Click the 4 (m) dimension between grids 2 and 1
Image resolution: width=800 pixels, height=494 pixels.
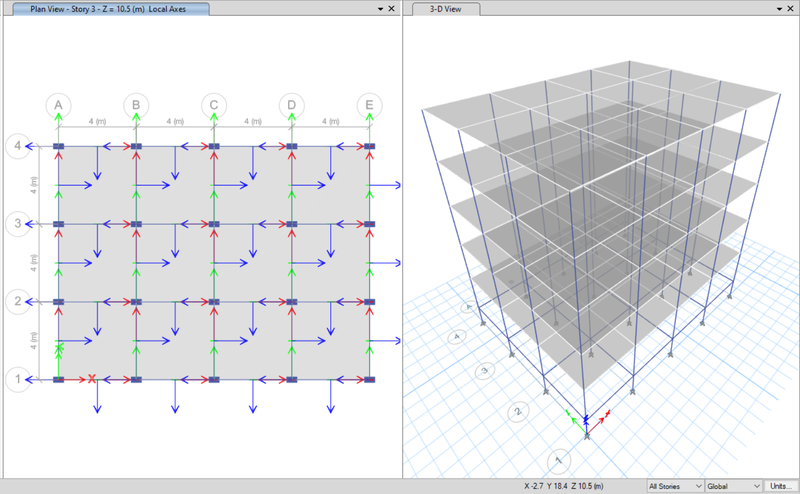tap(34, 341)
